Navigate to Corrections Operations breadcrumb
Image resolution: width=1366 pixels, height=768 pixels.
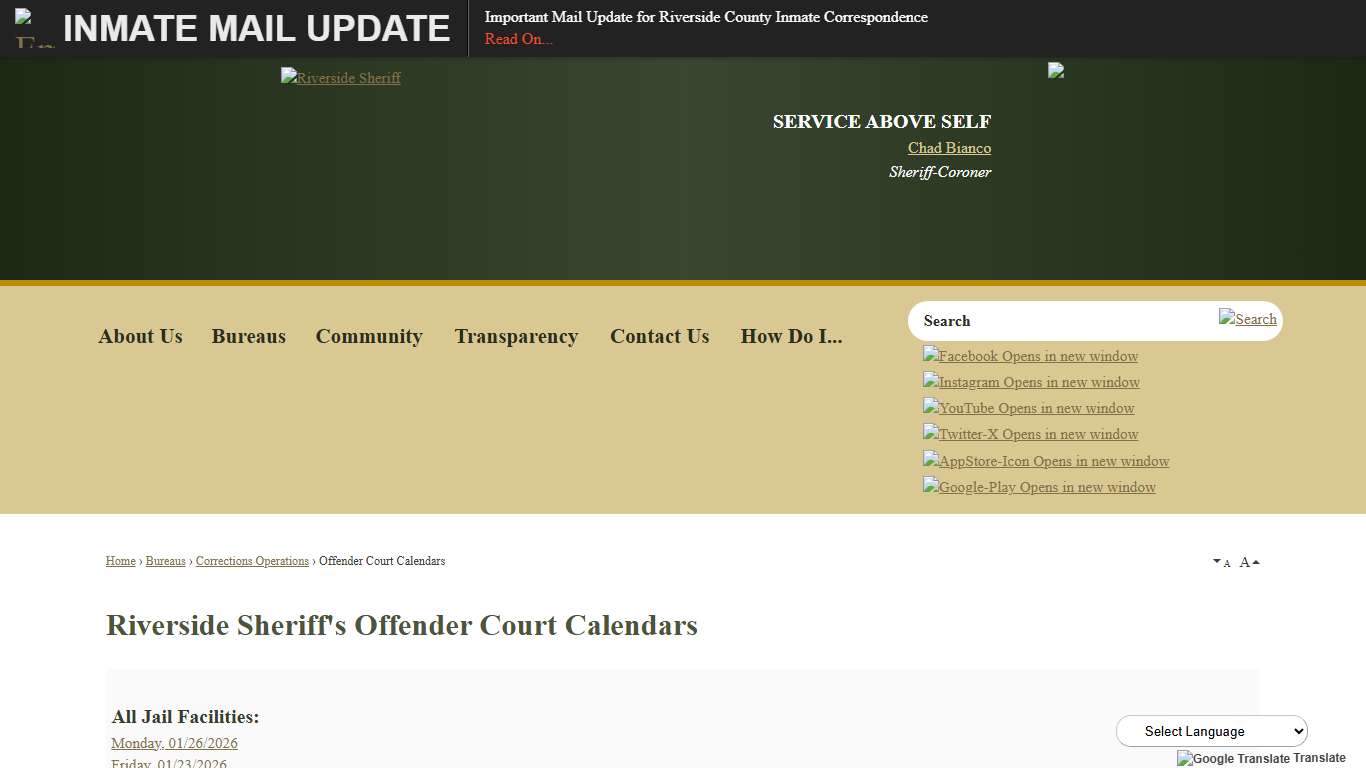(x=252, y=561)
